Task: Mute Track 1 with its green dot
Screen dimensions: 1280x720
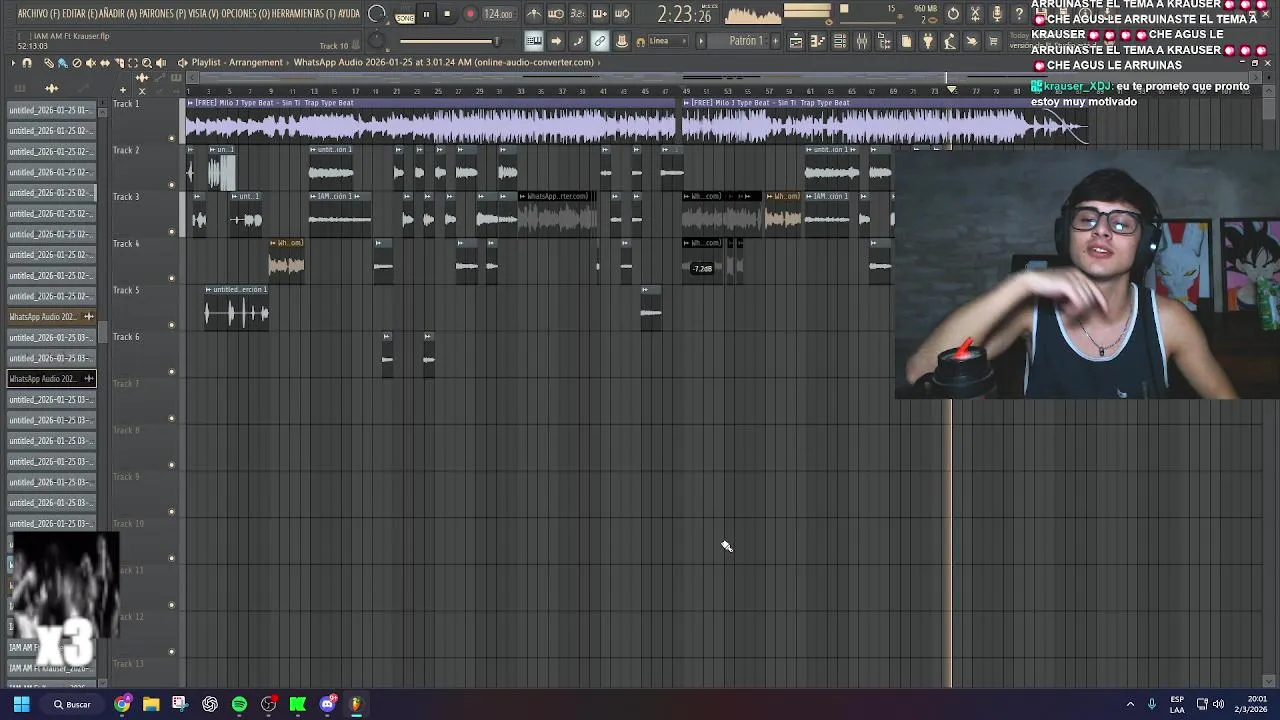Action: (171, 139)
